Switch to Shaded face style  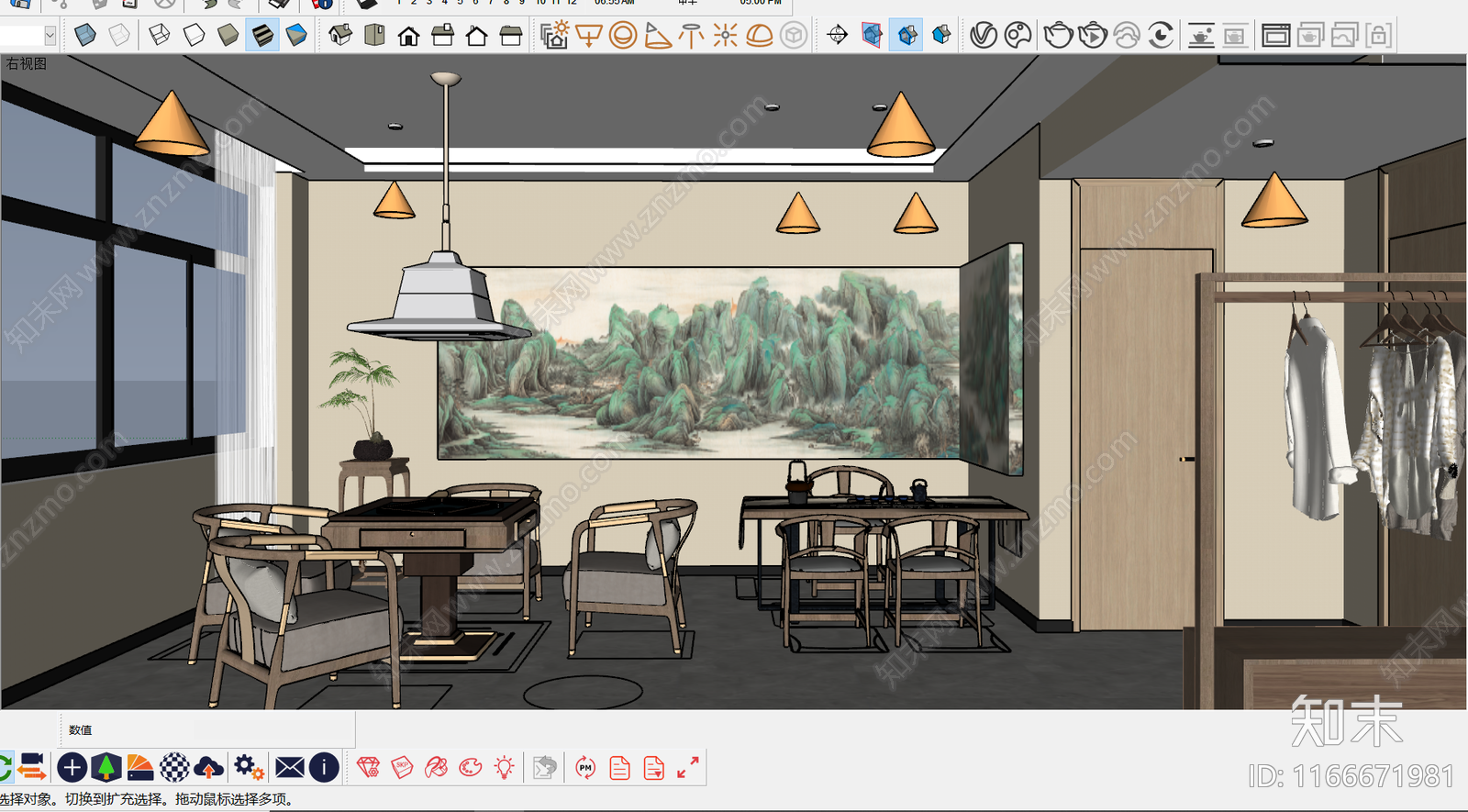228,35
